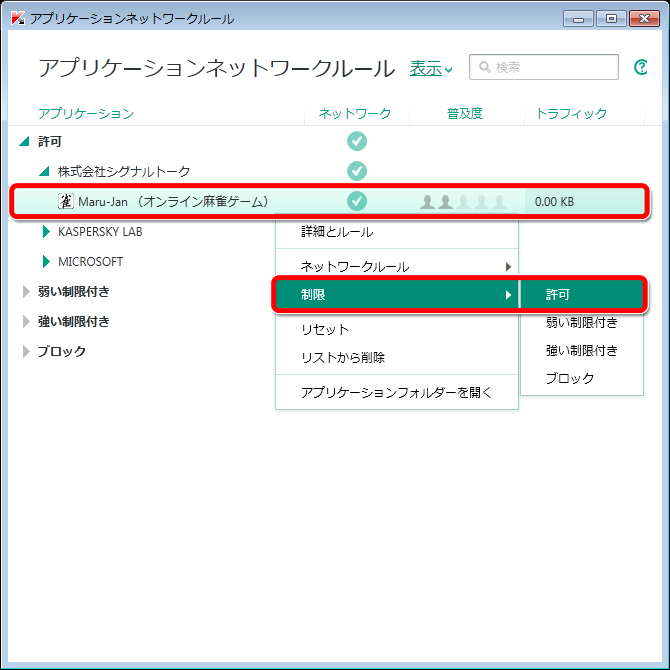The height and width of the screenshot is (670, 670).
Task: Open the 制限 context menu entry
Action: click(397, 294)
